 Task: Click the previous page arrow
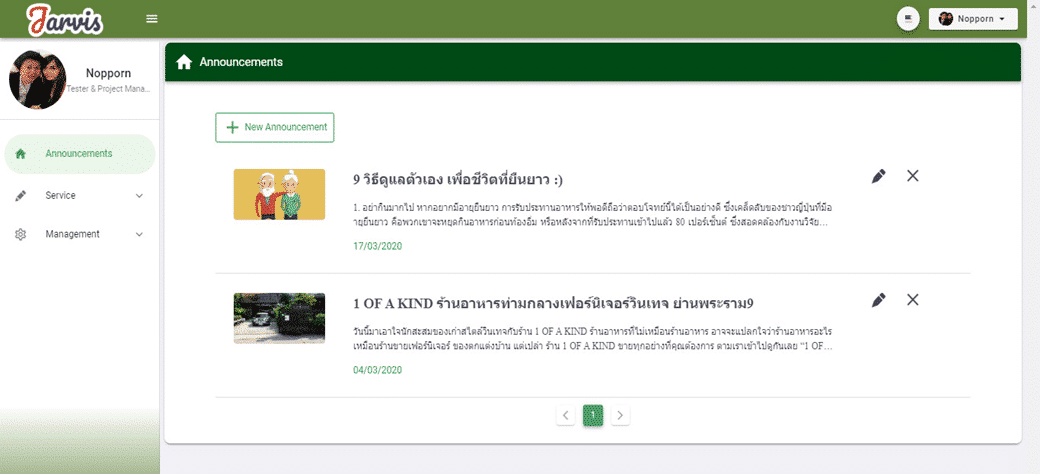click(x=565, y=414)
